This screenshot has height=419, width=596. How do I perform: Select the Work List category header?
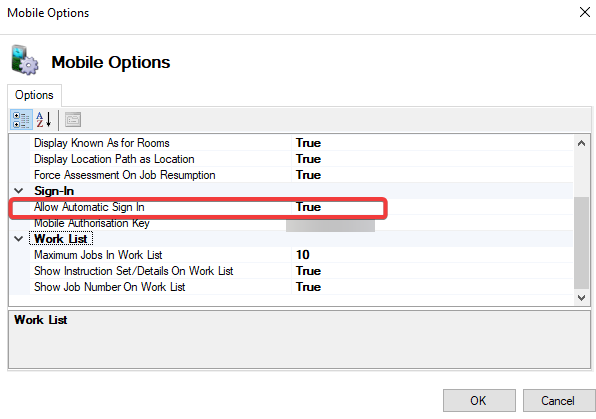point(61,239)
